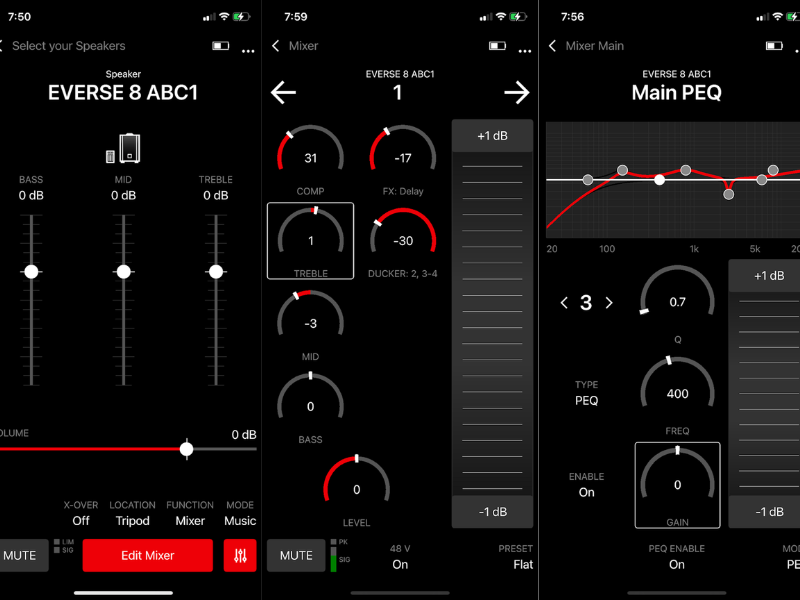Change the LOCATION Tripod setting
The height and width of the screenshot is (600, 800).
pos(132,513)
